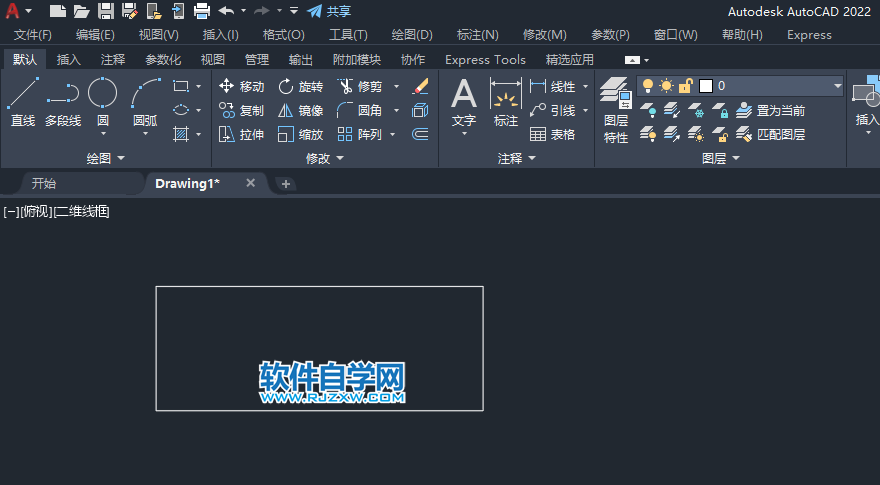Switch to the 注释 ribbon tab
This screenshot has height=485, width=880.
click(113, 60)
